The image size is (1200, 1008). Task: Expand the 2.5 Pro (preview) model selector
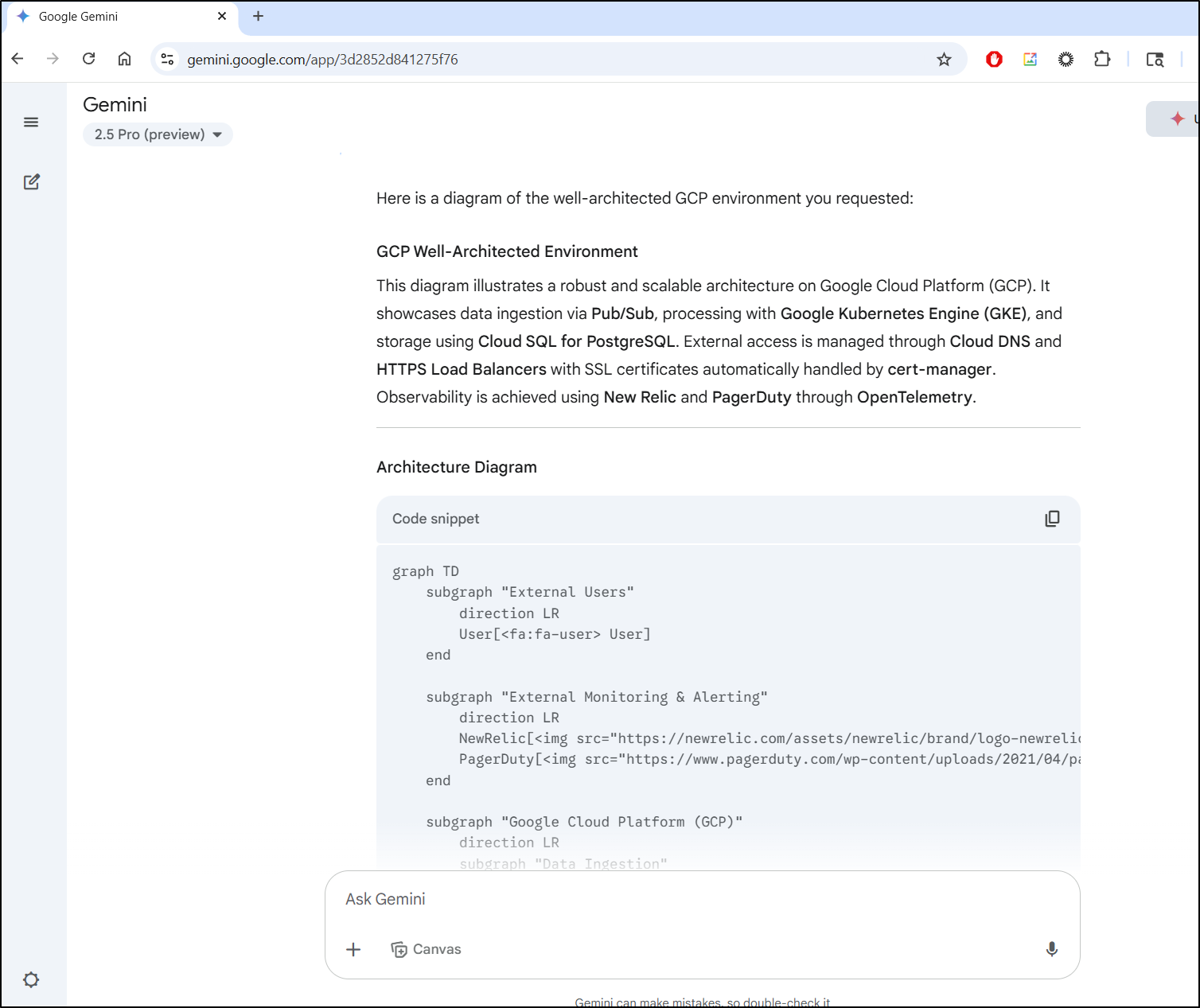pyautogui.click(x=158, y=134)
